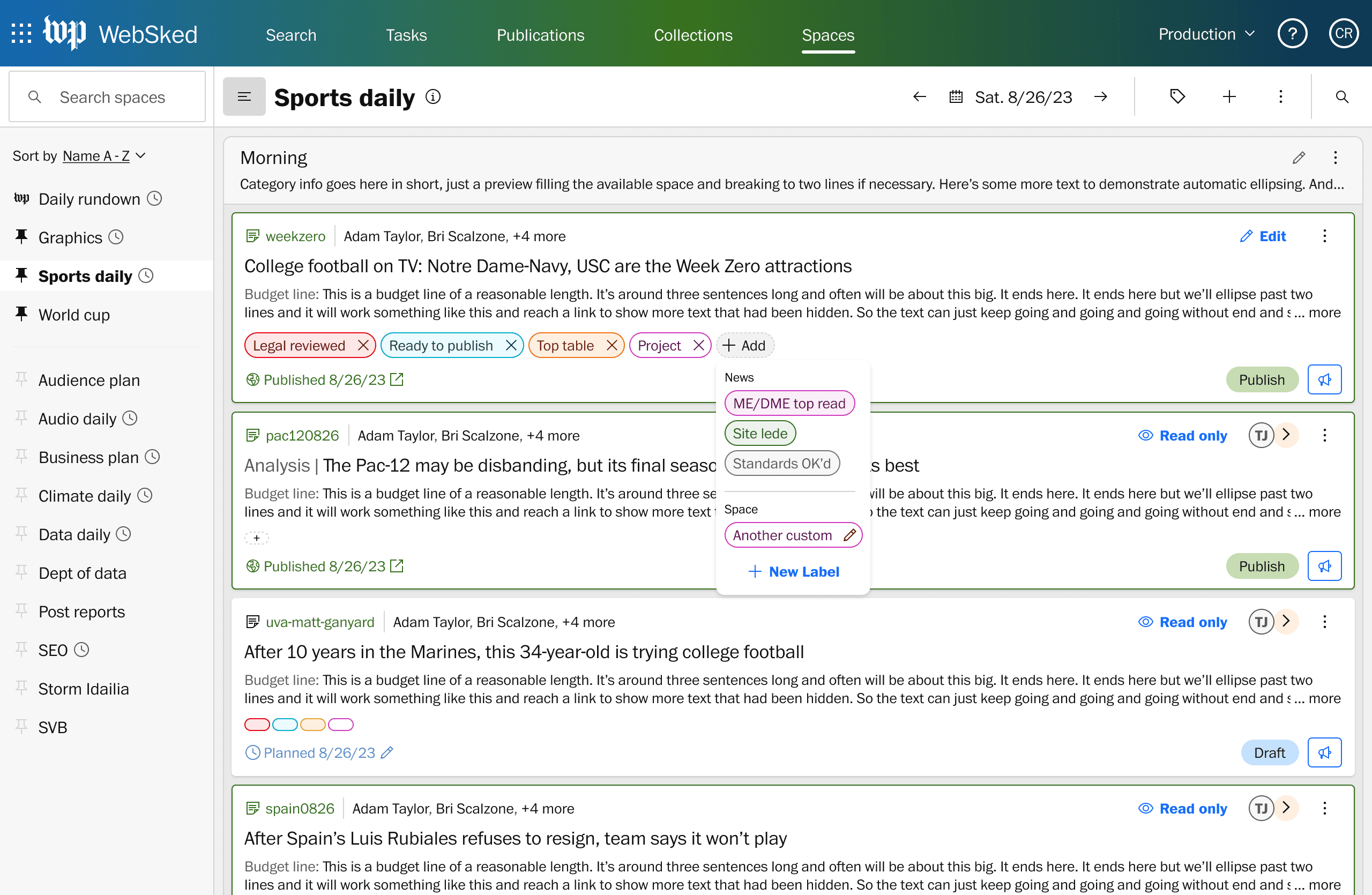Click the plus add icon in header
The height and width of the screenshot is (895, 1372).
click(1229, 97)
